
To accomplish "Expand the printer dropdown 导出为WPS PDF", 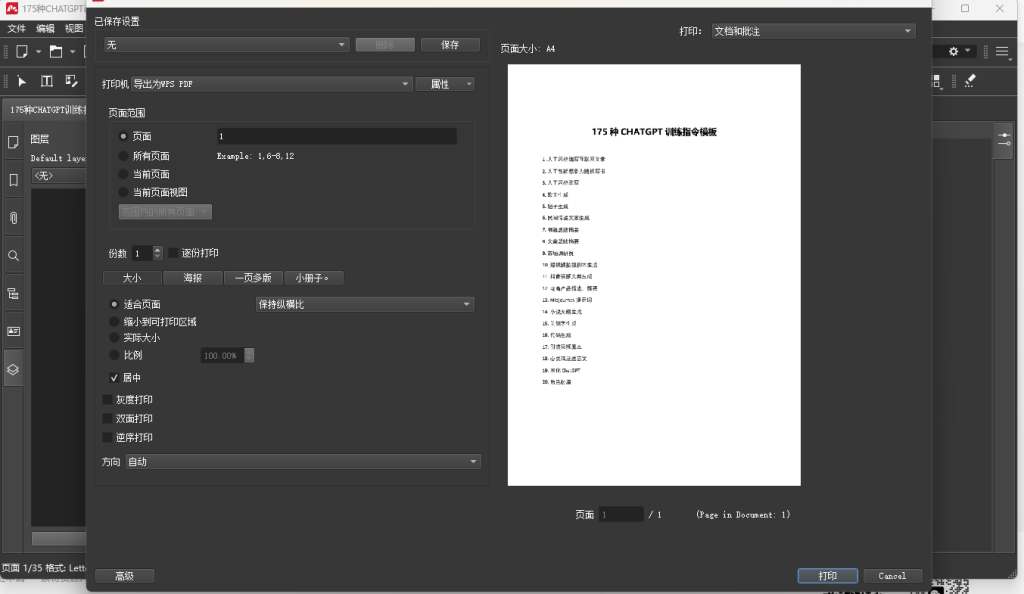I will click(x=272, y=84).
